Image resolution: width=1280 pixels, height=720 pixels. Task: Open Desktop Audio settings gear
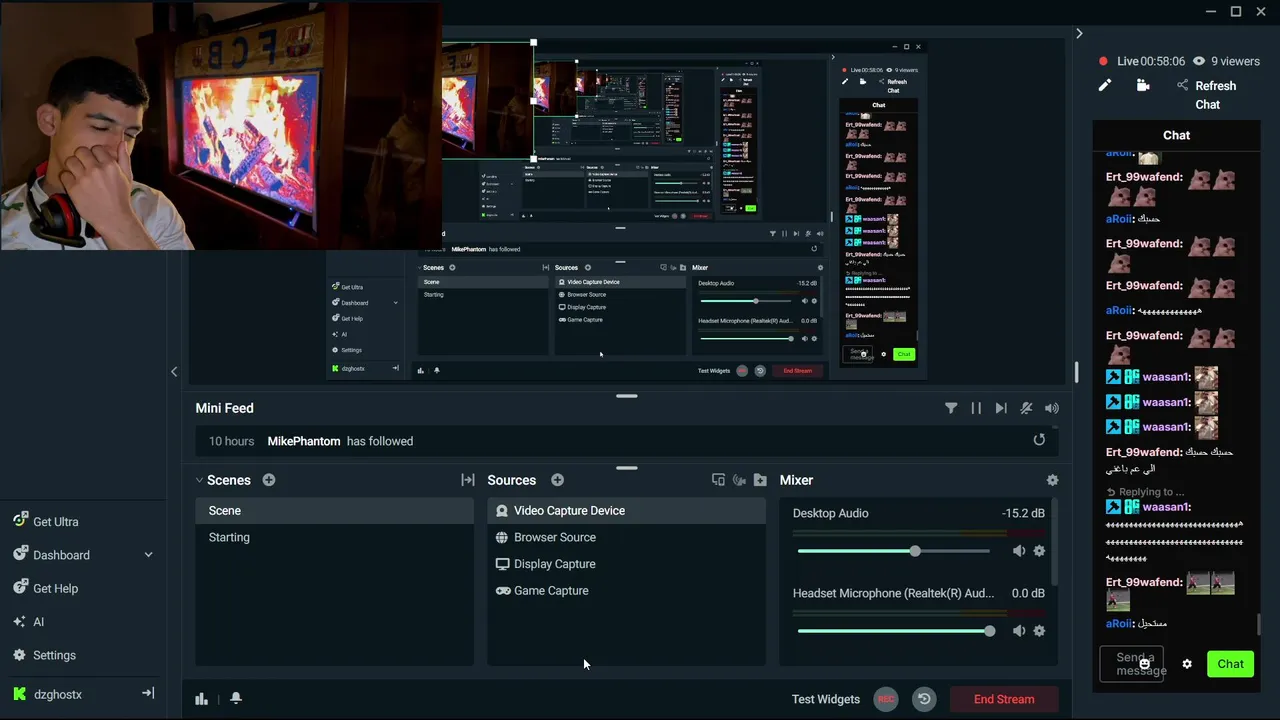pyautogui.click(x=1039, y=551)
